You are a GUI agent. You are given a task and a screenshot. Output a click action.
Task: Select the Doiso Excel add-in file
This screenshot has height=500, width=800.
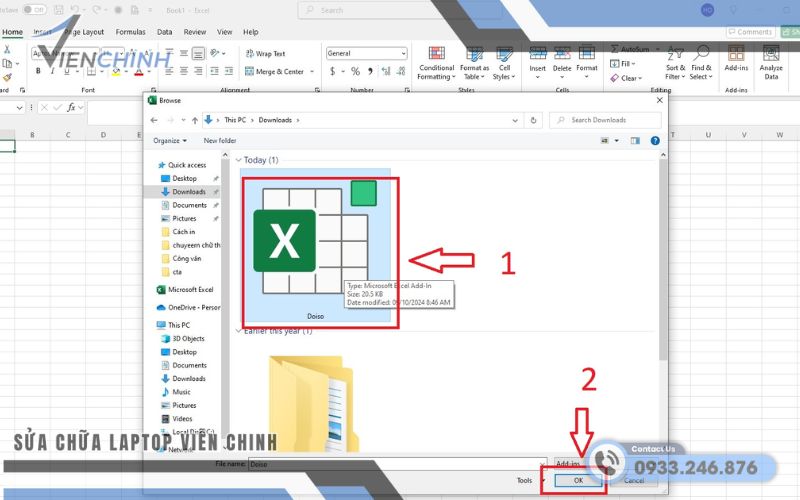point(315,246)
